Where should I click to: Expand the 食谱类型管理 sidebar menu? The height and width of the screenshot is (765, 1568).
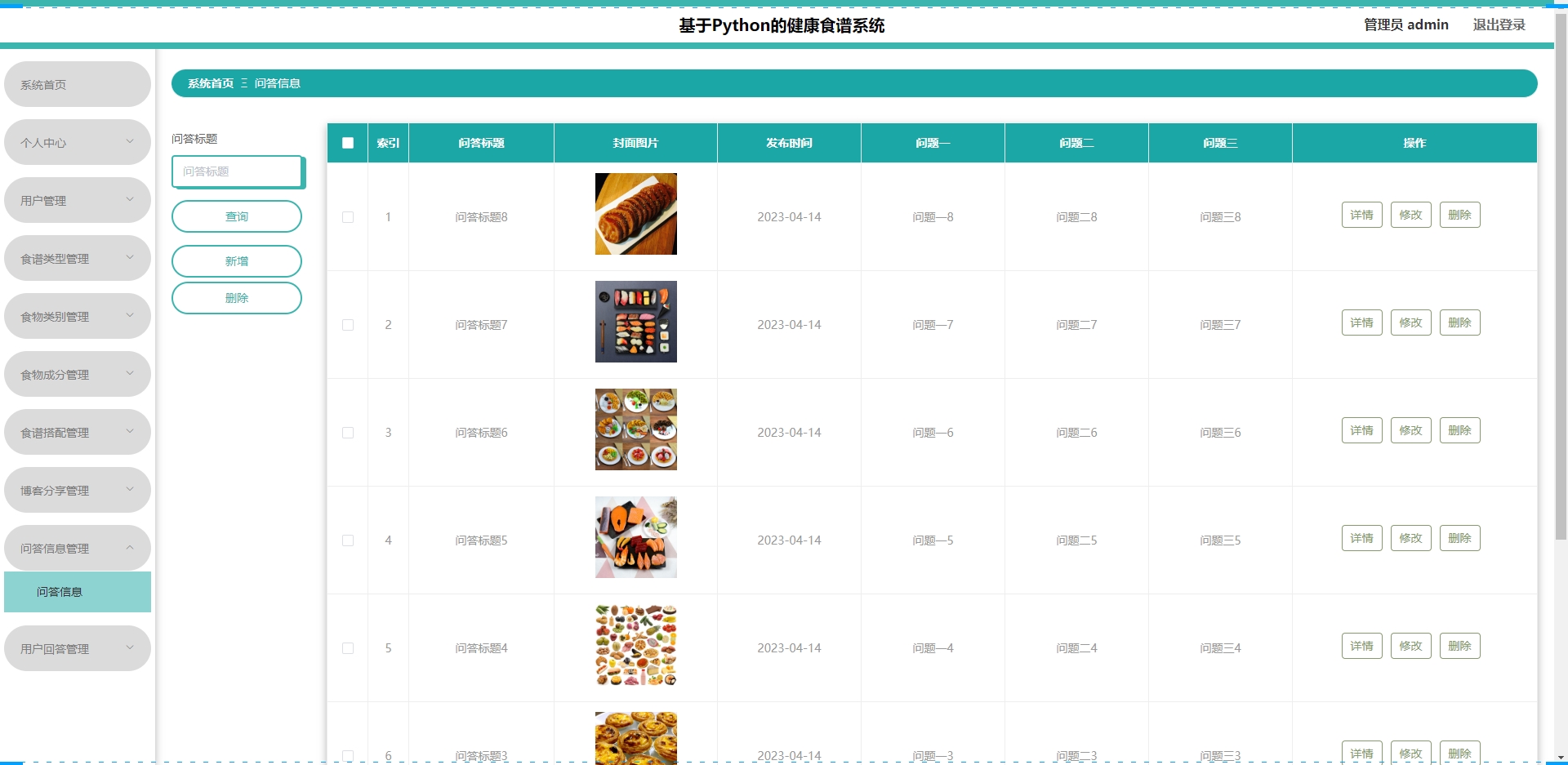[x=78, y=258]
